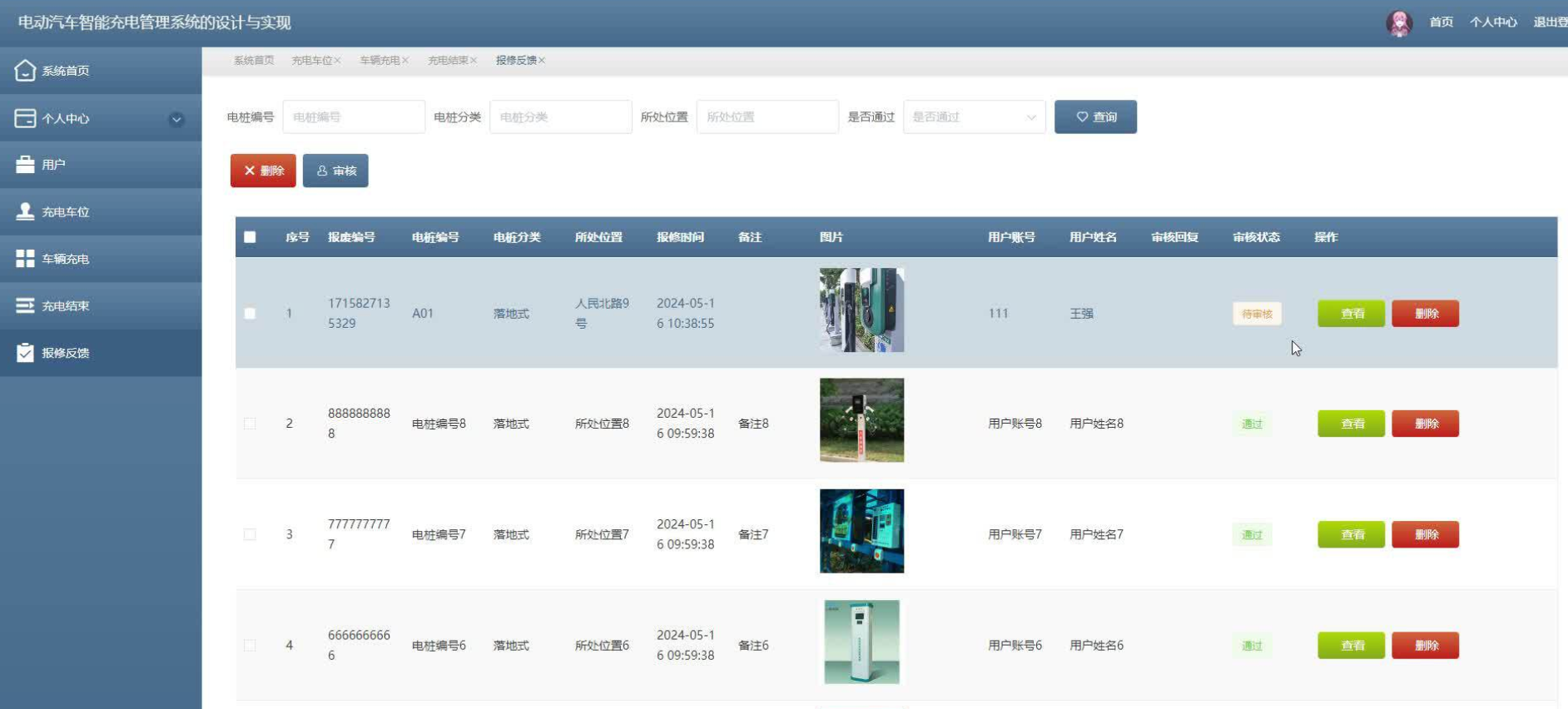Open the charging pile image in row 1
The width and height of the screenshot is (1568, 709).
[x=861, y=310]
